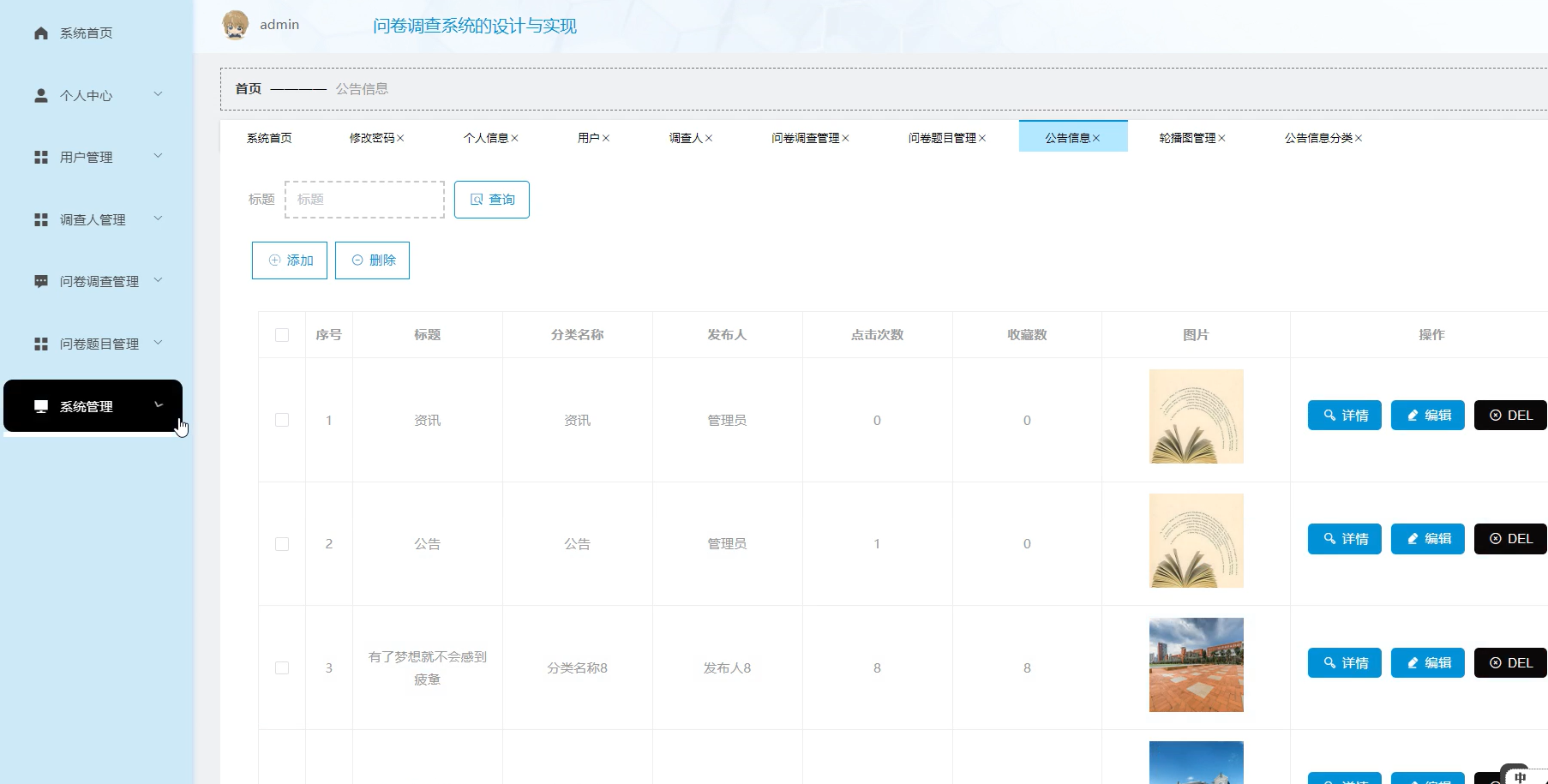Click the 系统管理 monitor icon

coord(40,406)
